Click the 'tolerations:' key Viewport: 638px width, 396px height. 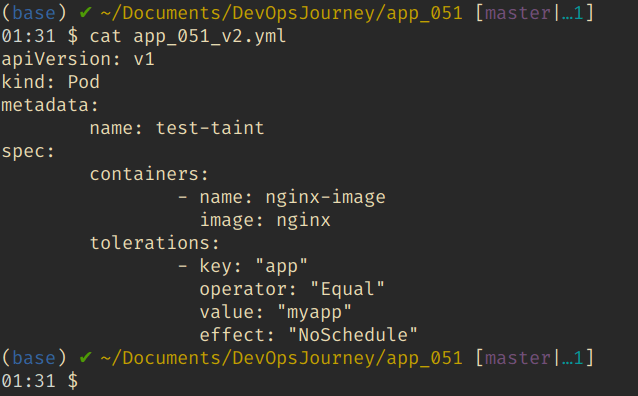point(155,243)
